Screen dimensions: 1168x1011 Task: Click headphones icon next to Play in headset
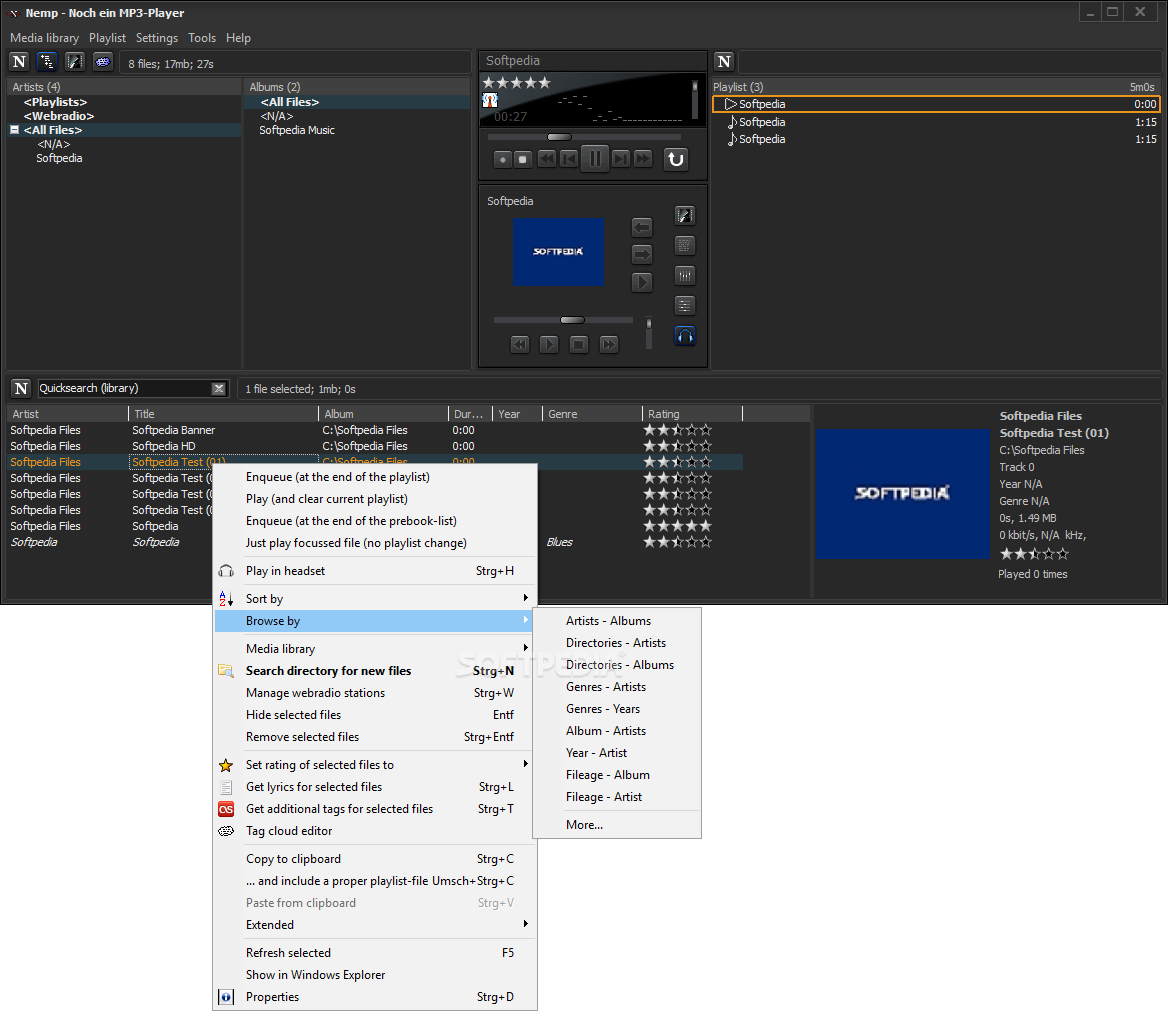tap(226, 571)
